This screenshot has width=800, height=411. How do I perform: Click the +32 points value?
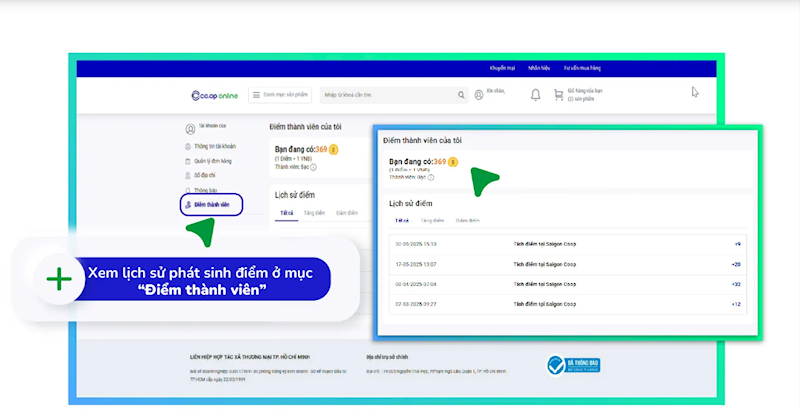(736, 285)
